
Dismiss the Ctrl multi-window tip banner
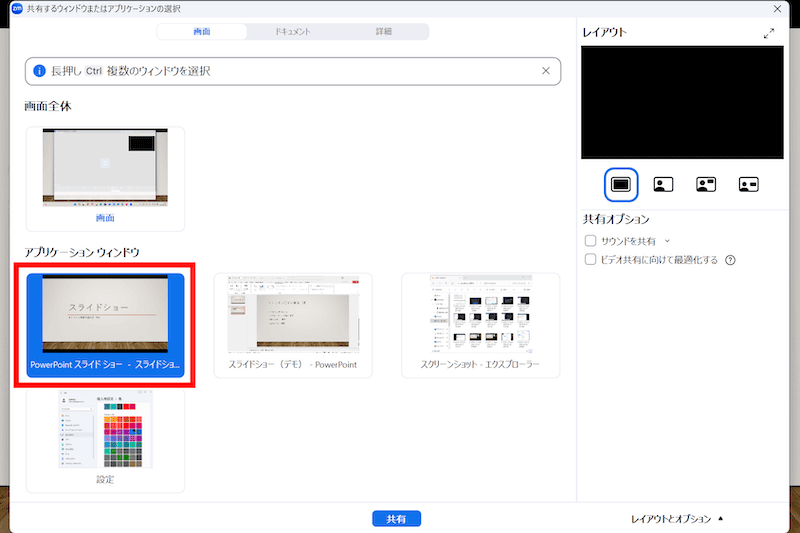click(x=545, y=71)
